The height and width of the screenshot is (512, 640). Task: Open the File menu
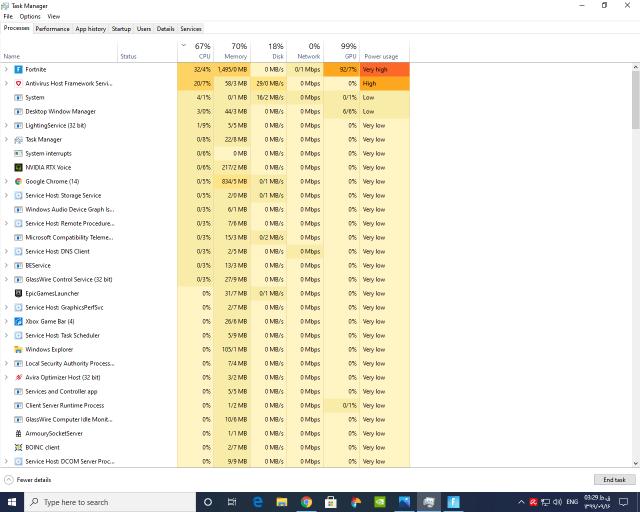pos(8,17)
